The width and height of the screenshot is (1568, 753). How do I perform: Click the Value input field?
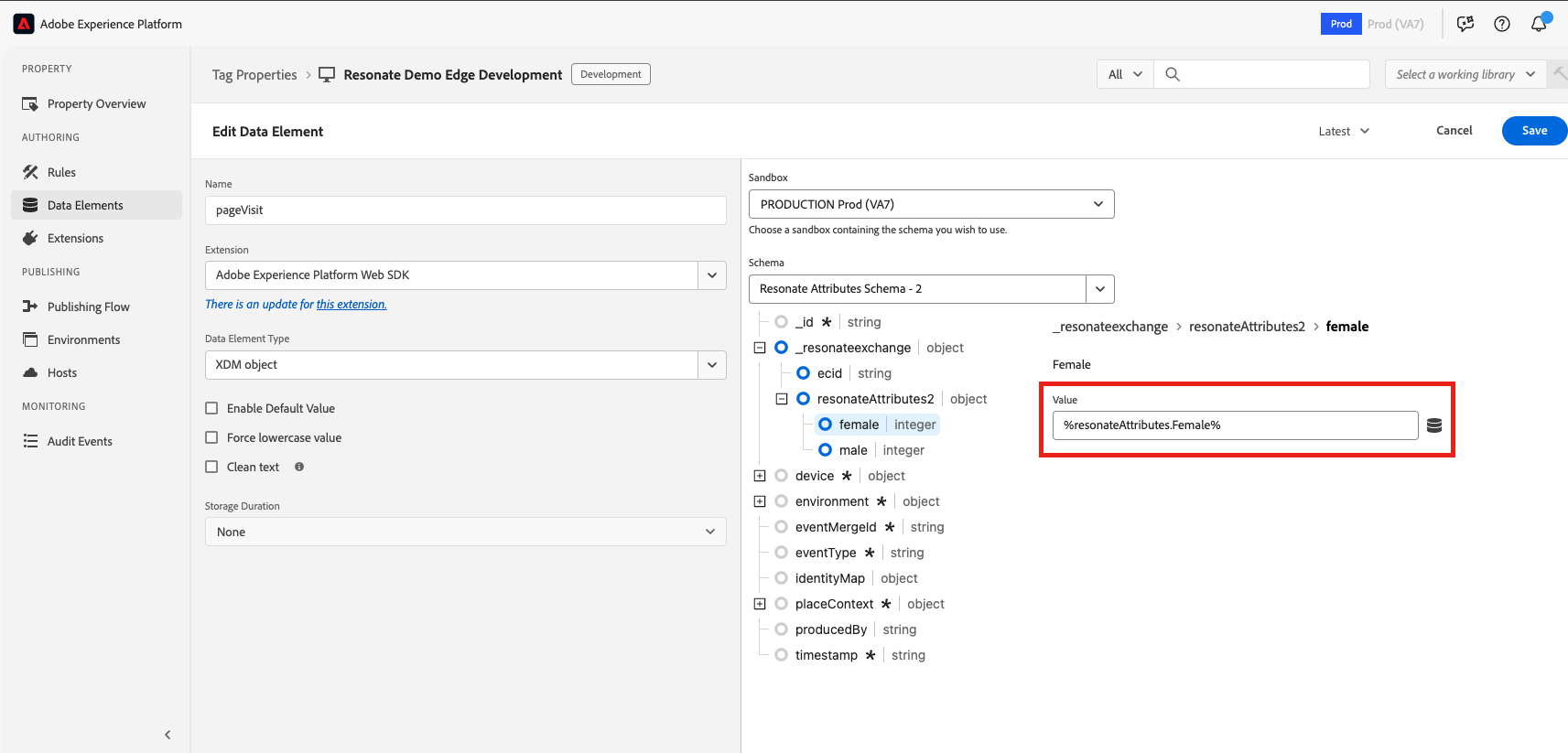pyautogui.click(x=1235, y=425)
